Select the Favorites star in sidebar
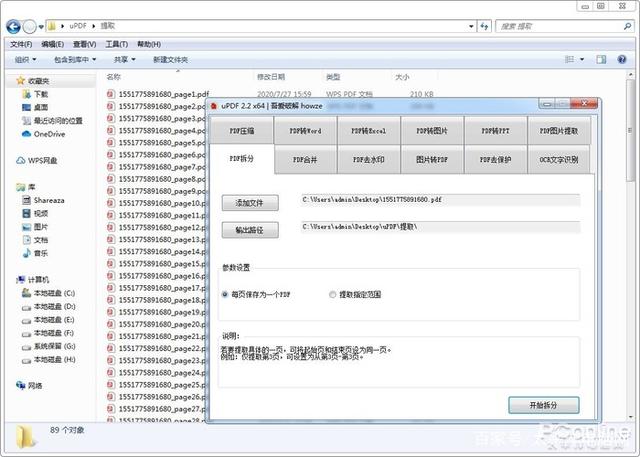The height and width of the screenshot is (457, 640). pyautogui.click(x=20, y=81)
